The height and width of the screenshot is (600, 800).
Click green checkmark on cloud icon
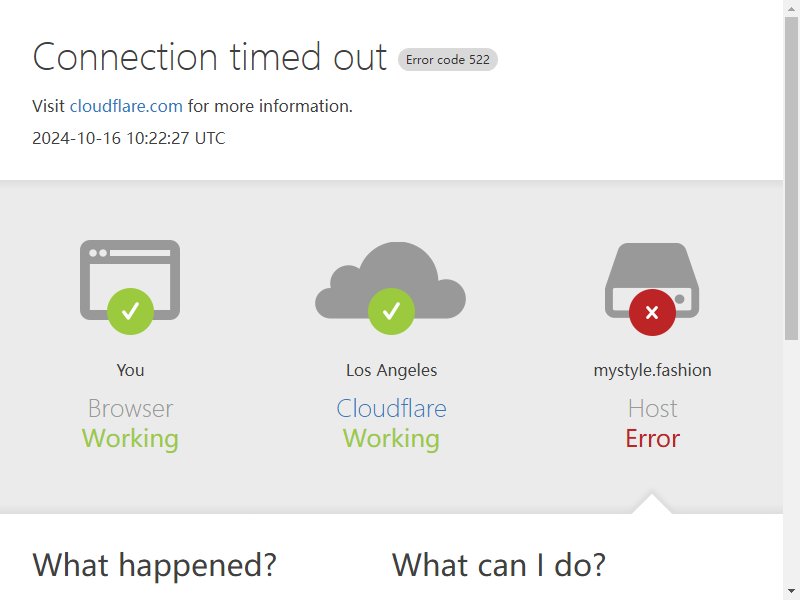391,311
